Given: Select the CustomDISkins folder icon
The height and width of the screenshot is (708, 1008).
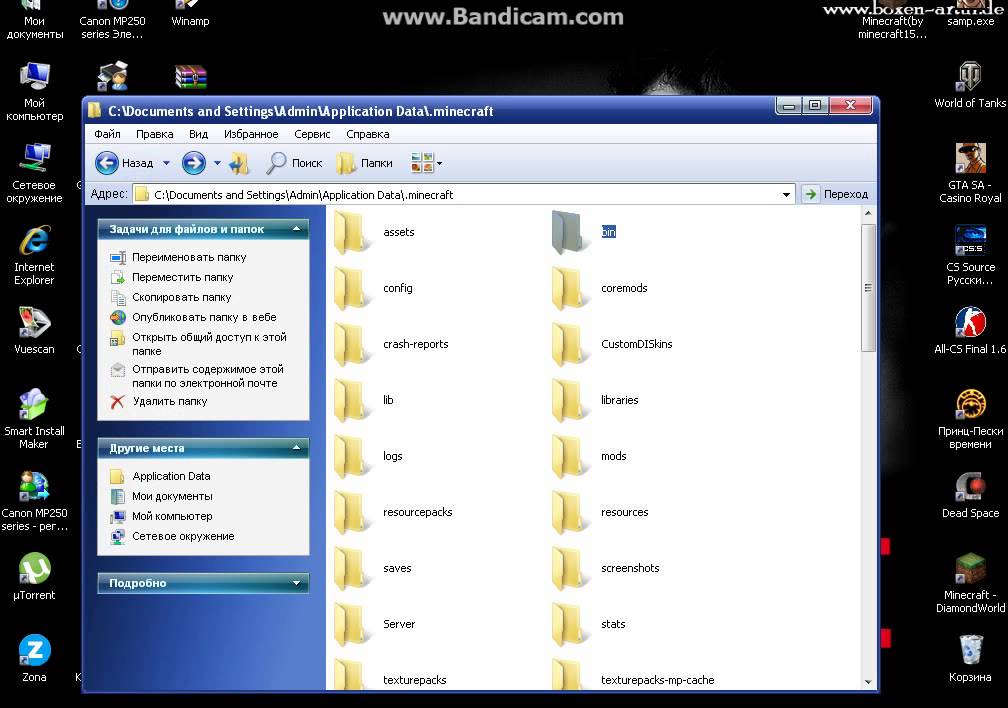Looking at the screenshot, I should (x=568, y=344).
